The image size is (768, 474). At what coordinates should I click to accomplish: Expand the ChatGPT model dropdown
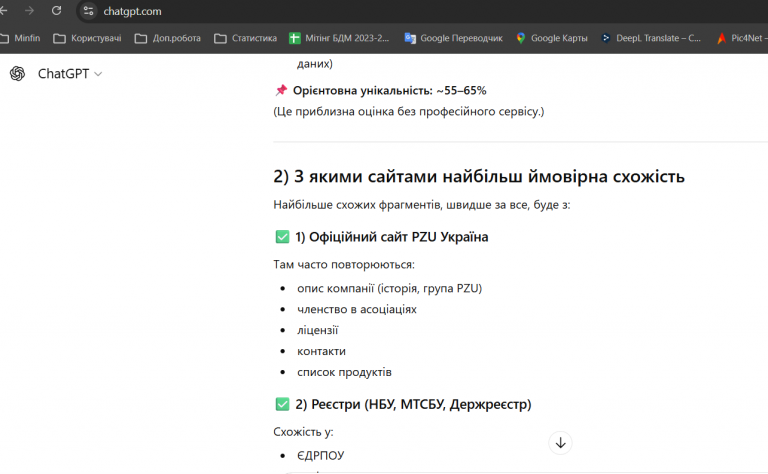[70, 73]
